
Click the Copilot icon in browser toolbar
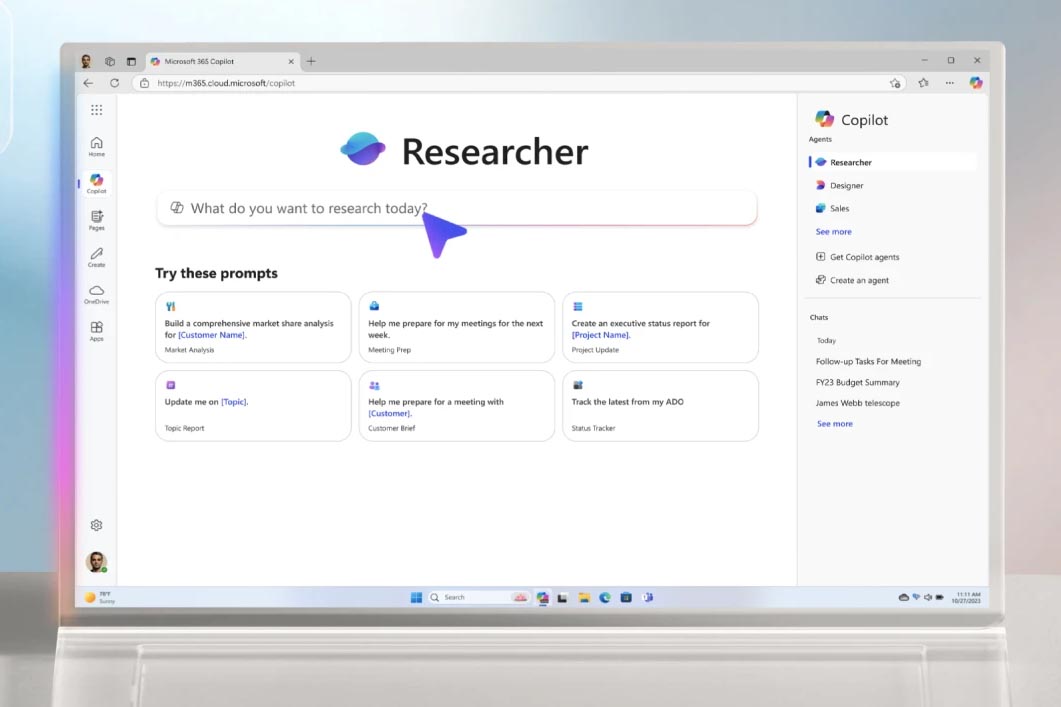tap(975, 83)
